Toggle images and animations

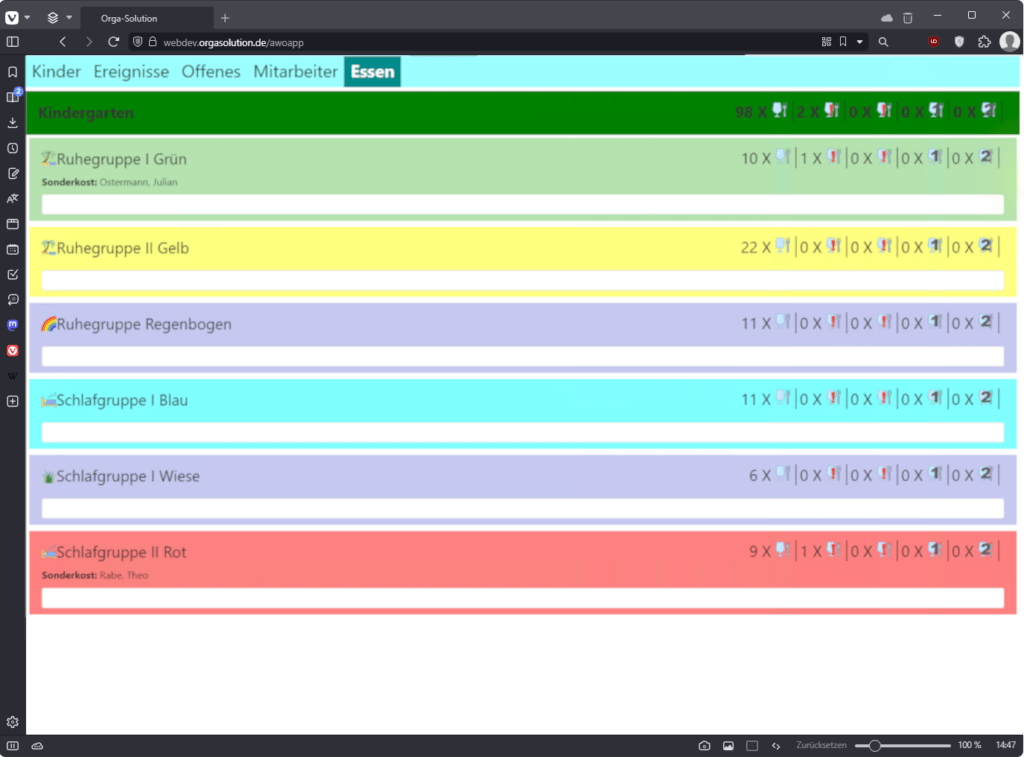coord(728,745)
